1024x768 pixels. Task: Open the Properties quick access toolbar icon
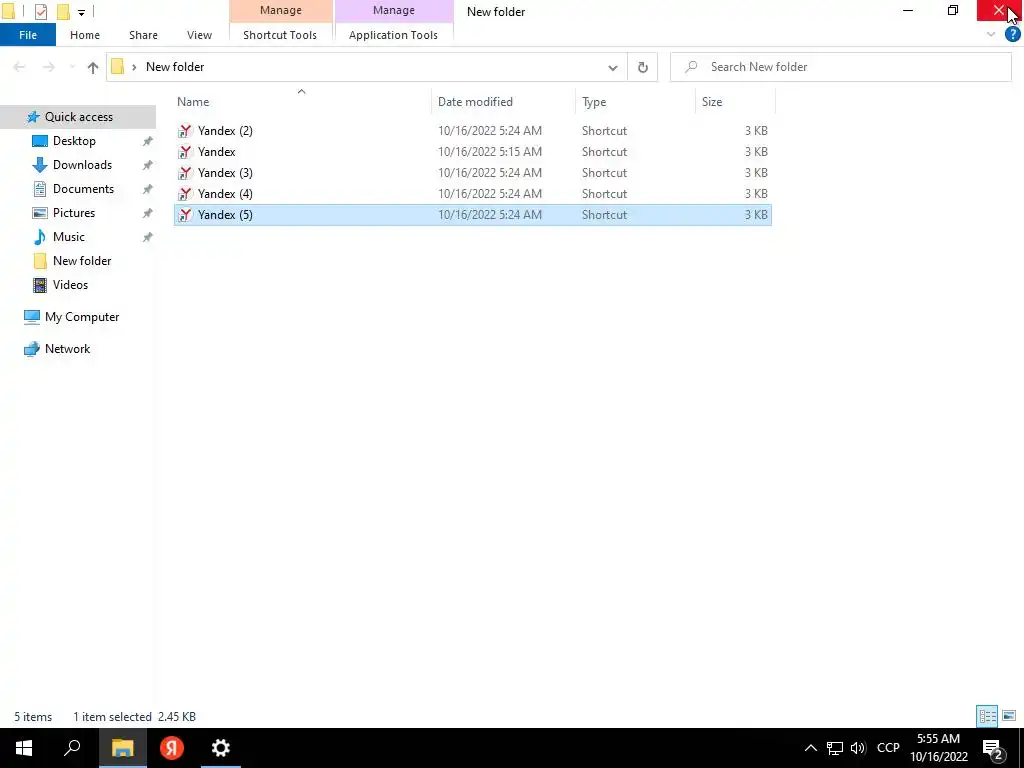tap(40, 11)
